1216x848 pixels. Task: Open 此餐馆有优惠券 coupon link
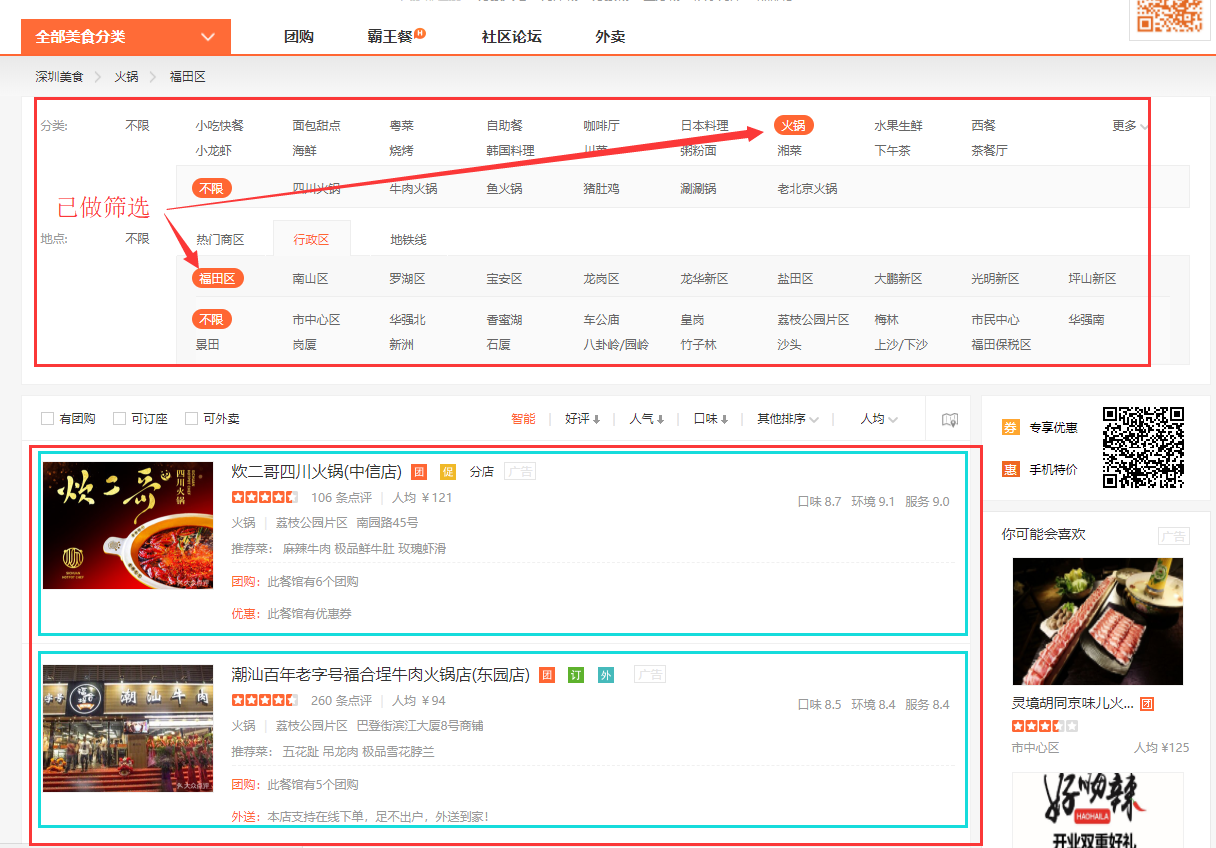309,614
